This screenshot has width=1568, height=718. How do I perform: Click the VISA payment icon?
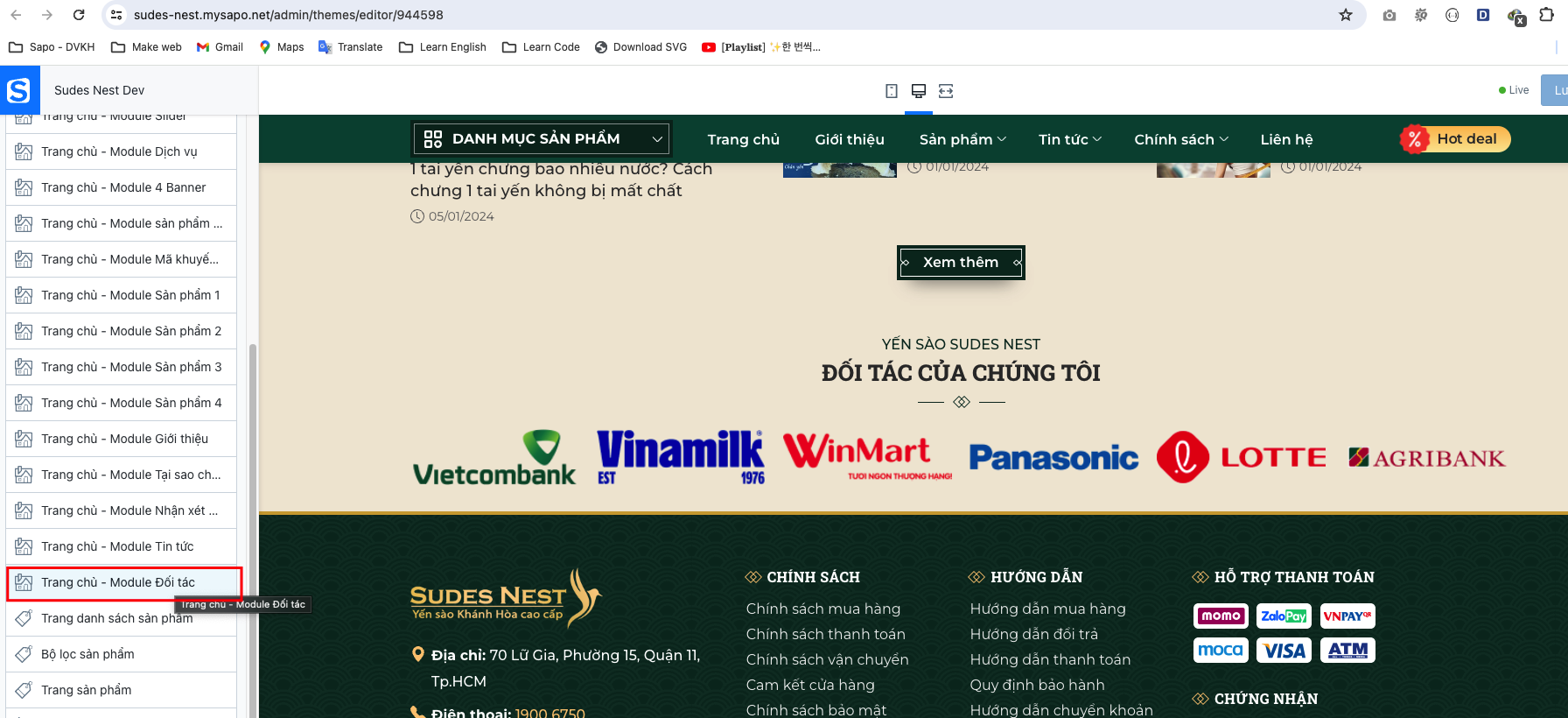1284,651
